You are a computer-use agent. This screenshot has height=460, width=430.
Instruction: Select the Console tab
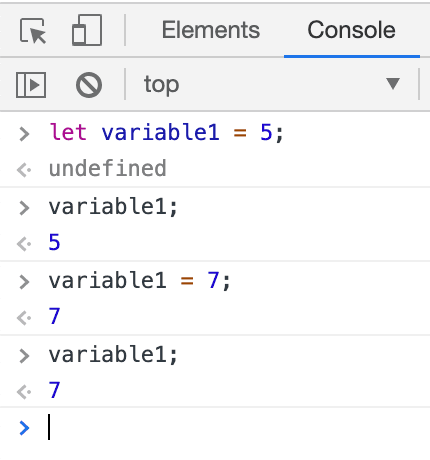[x=351, y=30]
